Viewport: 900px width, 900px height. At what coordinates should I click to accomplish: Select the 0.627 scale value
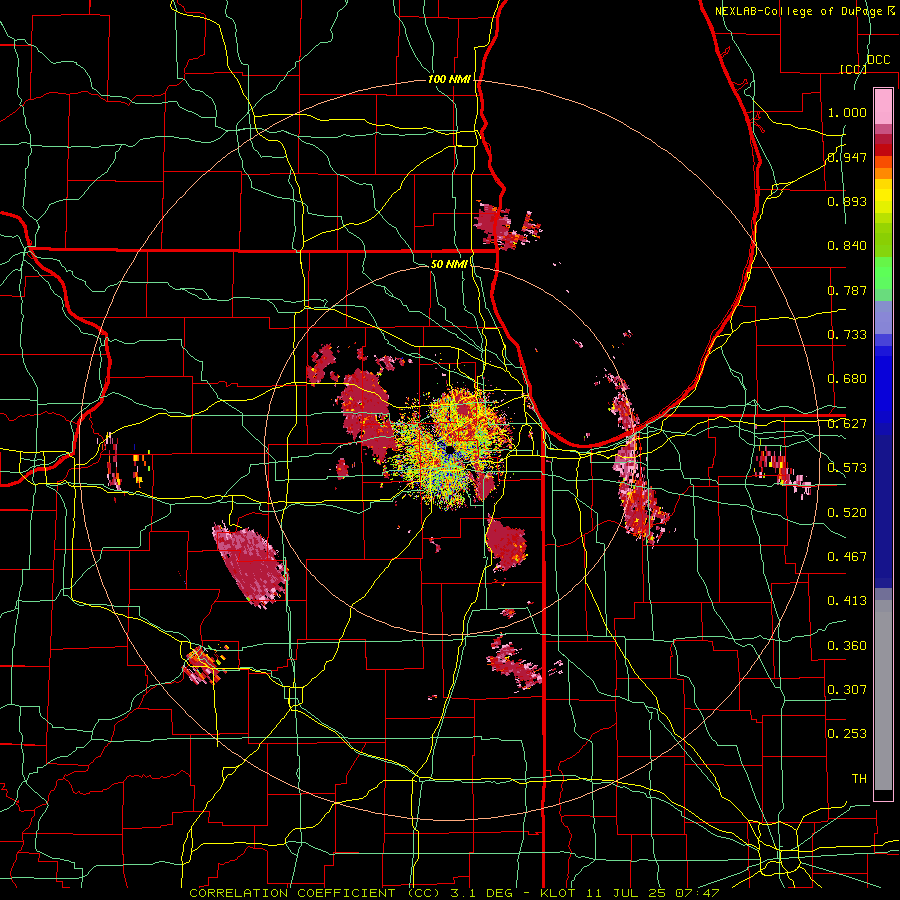[x=847, y=424]
